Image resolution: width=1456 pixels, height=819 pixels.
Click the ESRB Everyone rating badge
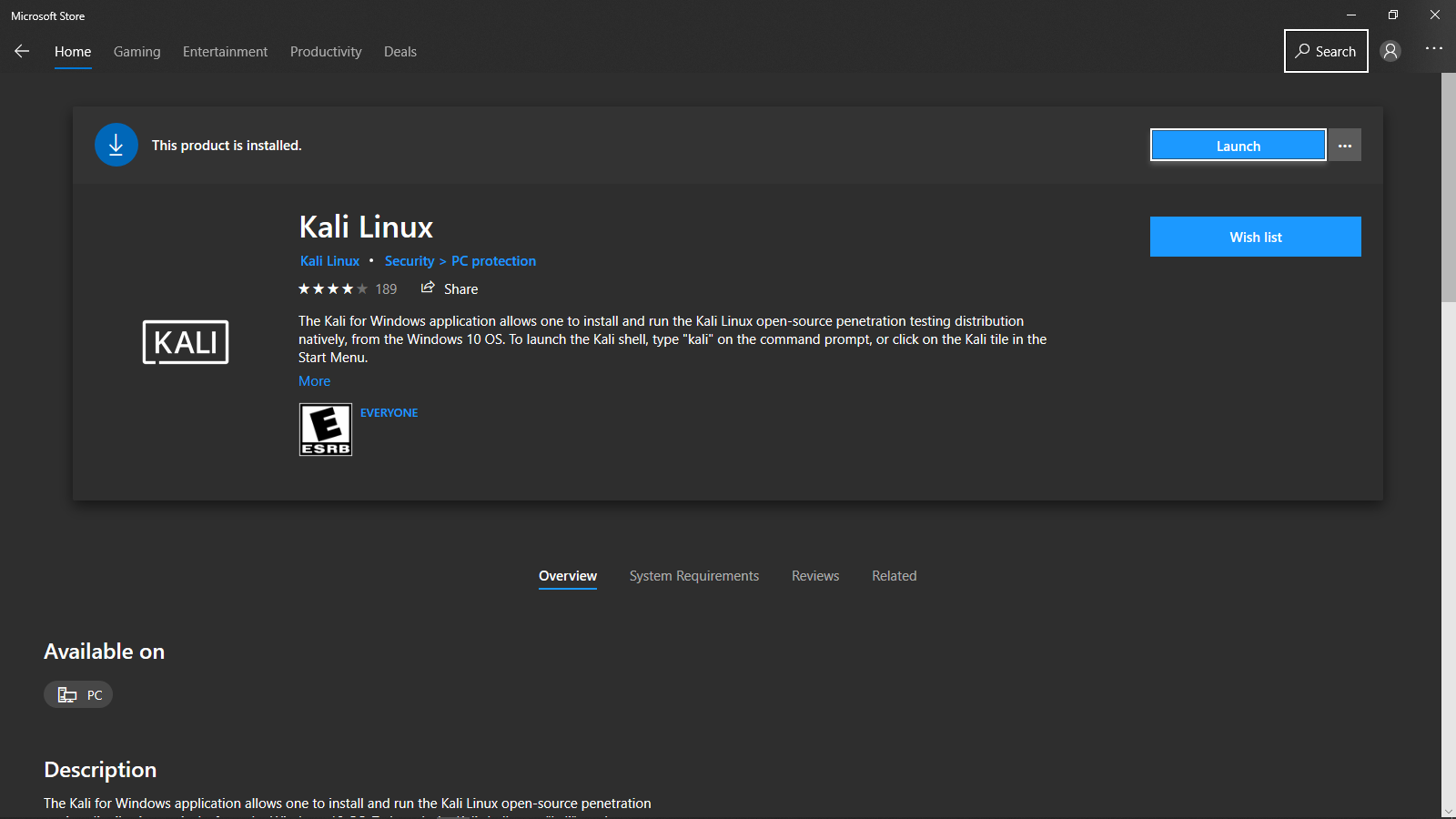pos(326,430)
